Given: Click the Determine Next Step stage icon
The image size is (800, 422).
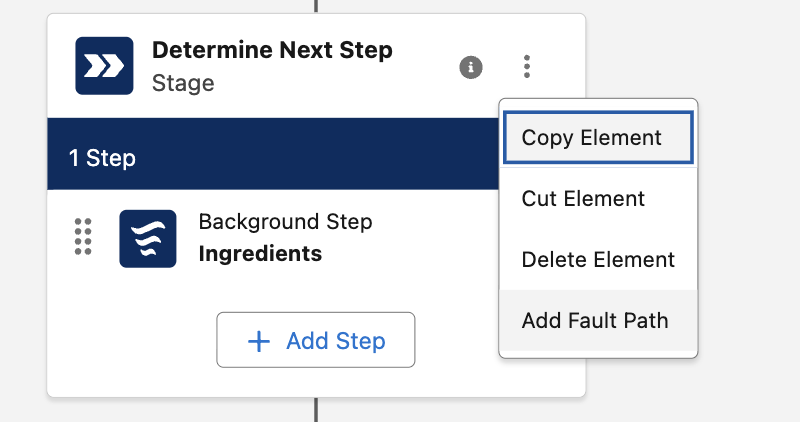Looking at the screenshot, I should (x=104, y=66).
